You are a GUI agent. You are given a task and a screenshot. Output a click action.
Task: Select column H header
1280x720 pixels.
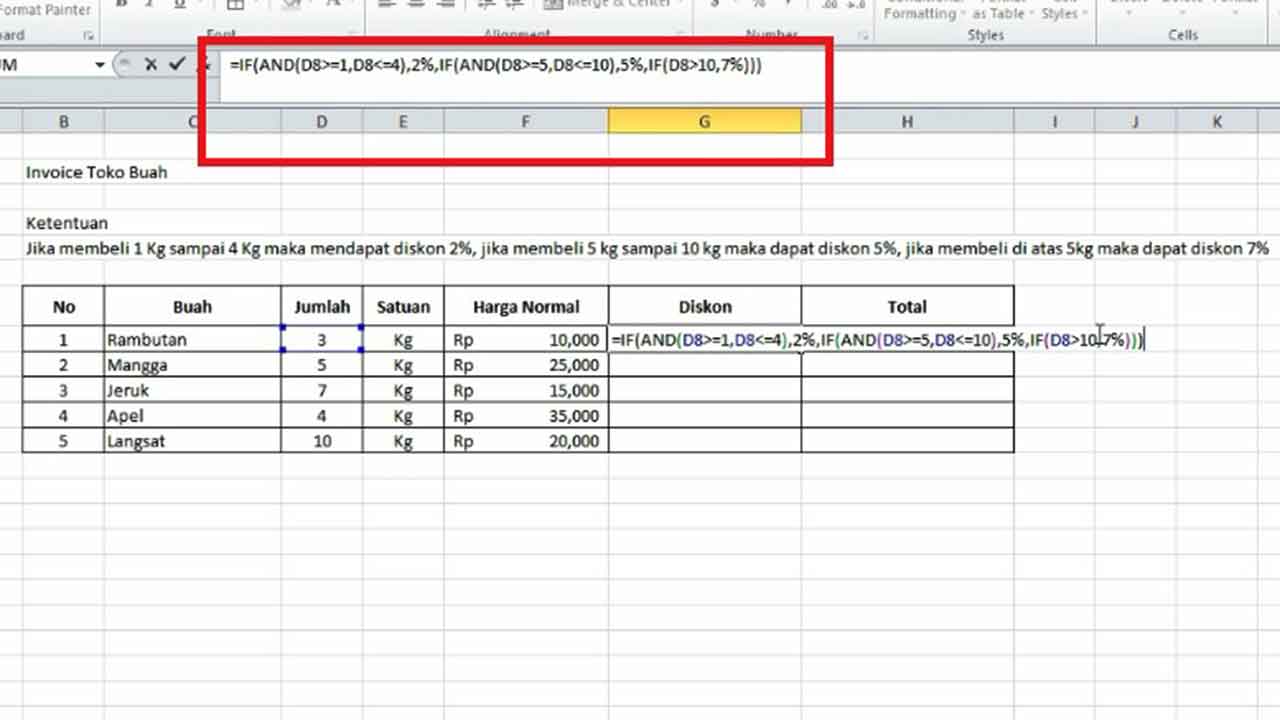tap(907, 121)
